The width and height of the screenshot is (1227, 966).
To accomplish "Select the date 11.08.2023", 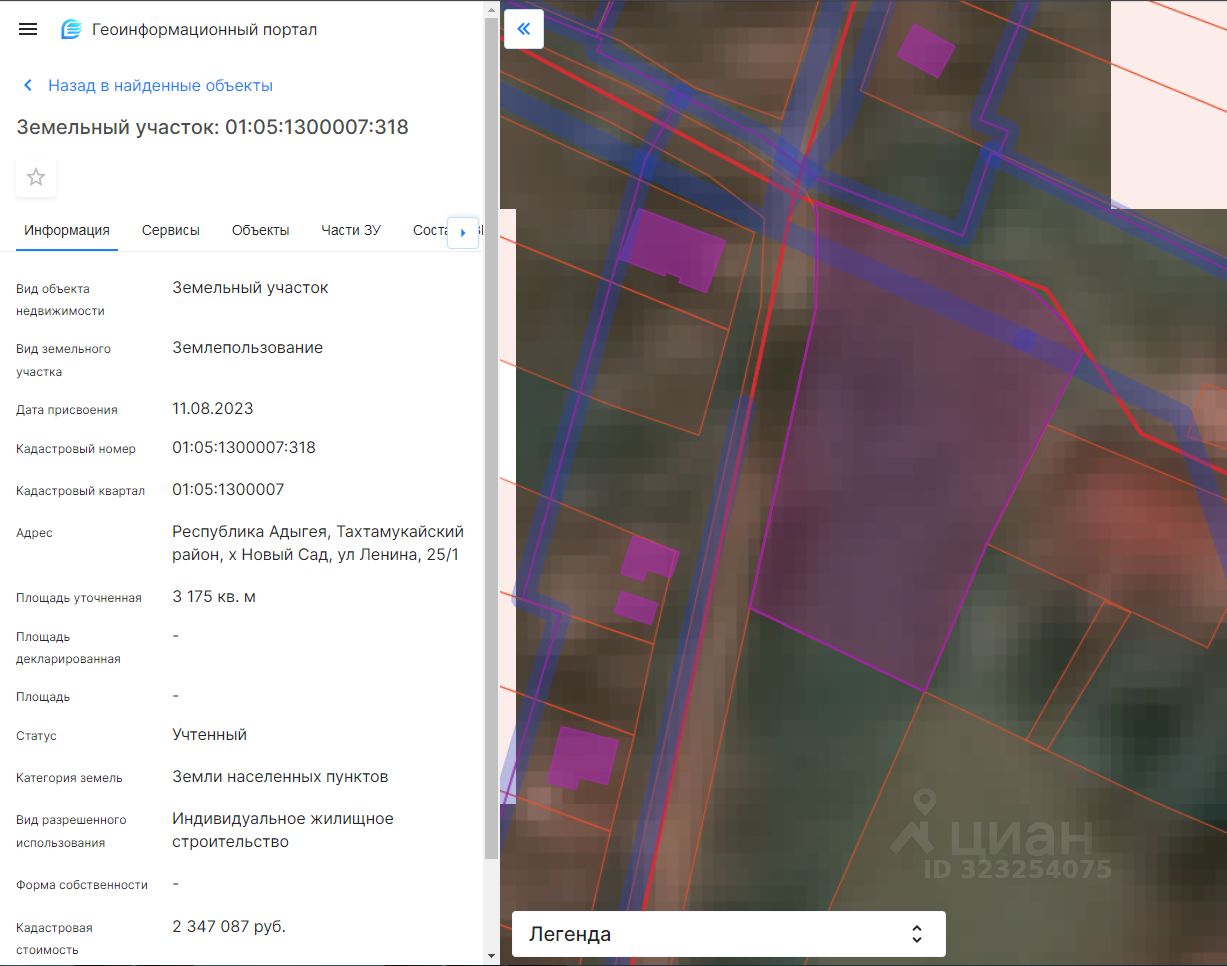I will (x=213, y=409).
